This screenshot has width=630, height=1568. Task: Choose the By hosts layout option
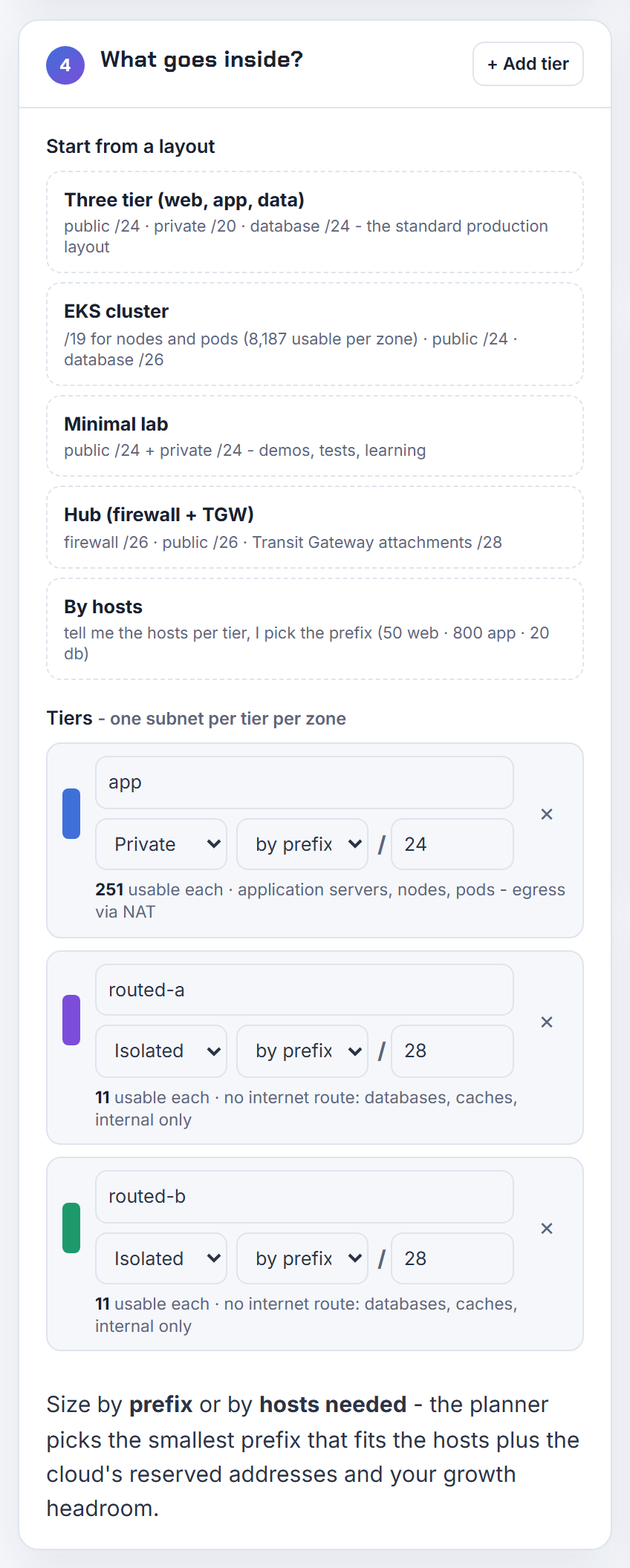pos(315,629)
